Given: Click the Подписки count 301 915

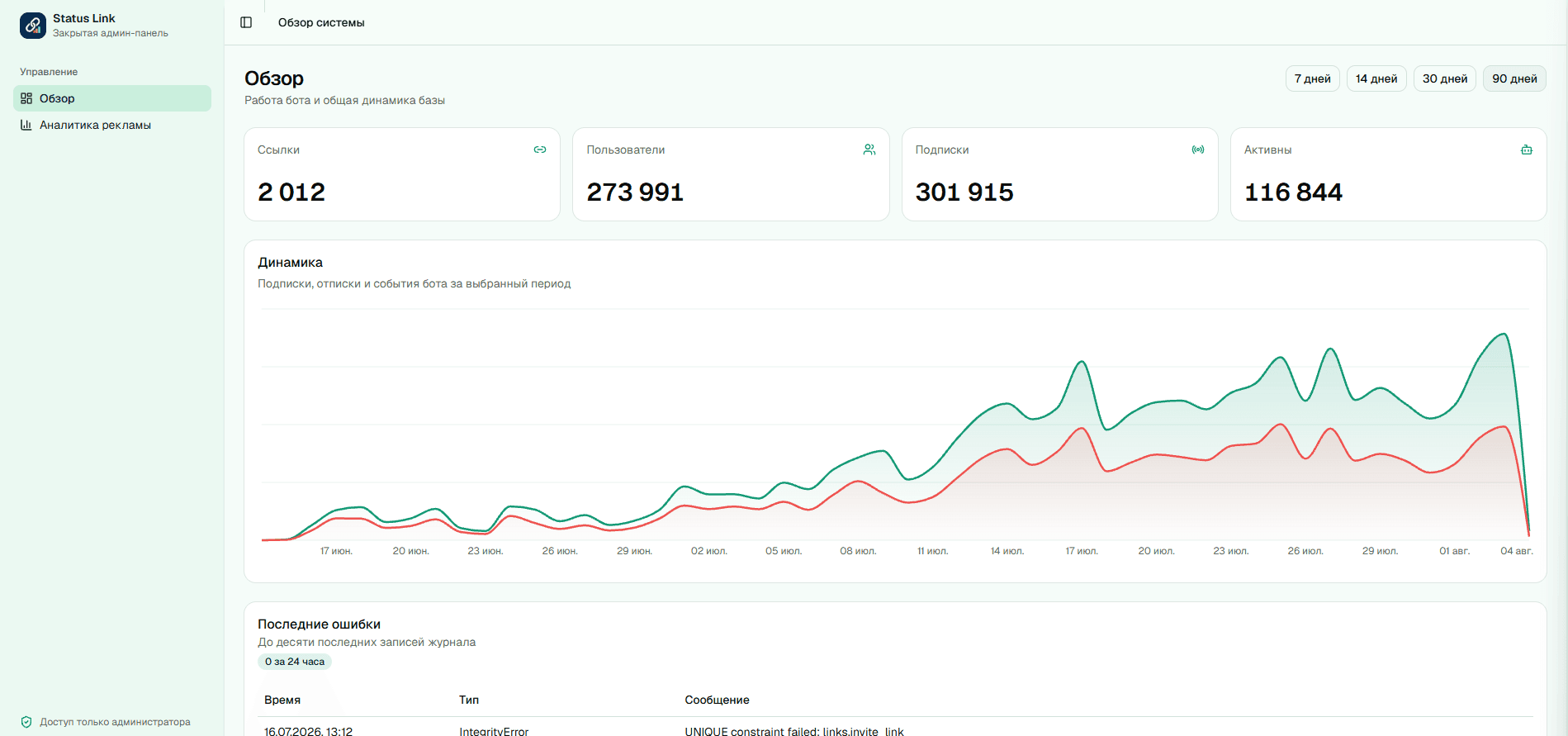Looking at the screenshot, I should coord(964,192).
